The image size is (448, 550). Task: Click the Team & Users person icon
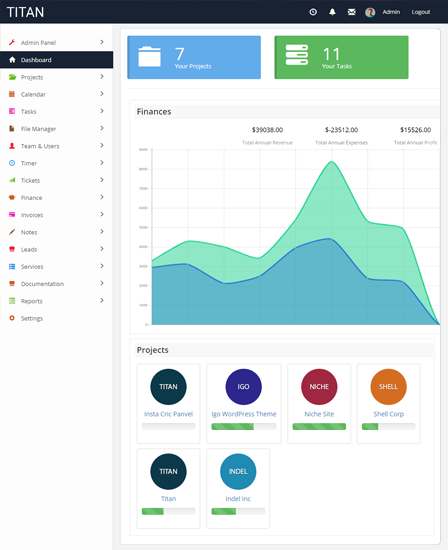pyautogui.click(x=12, y=146)
